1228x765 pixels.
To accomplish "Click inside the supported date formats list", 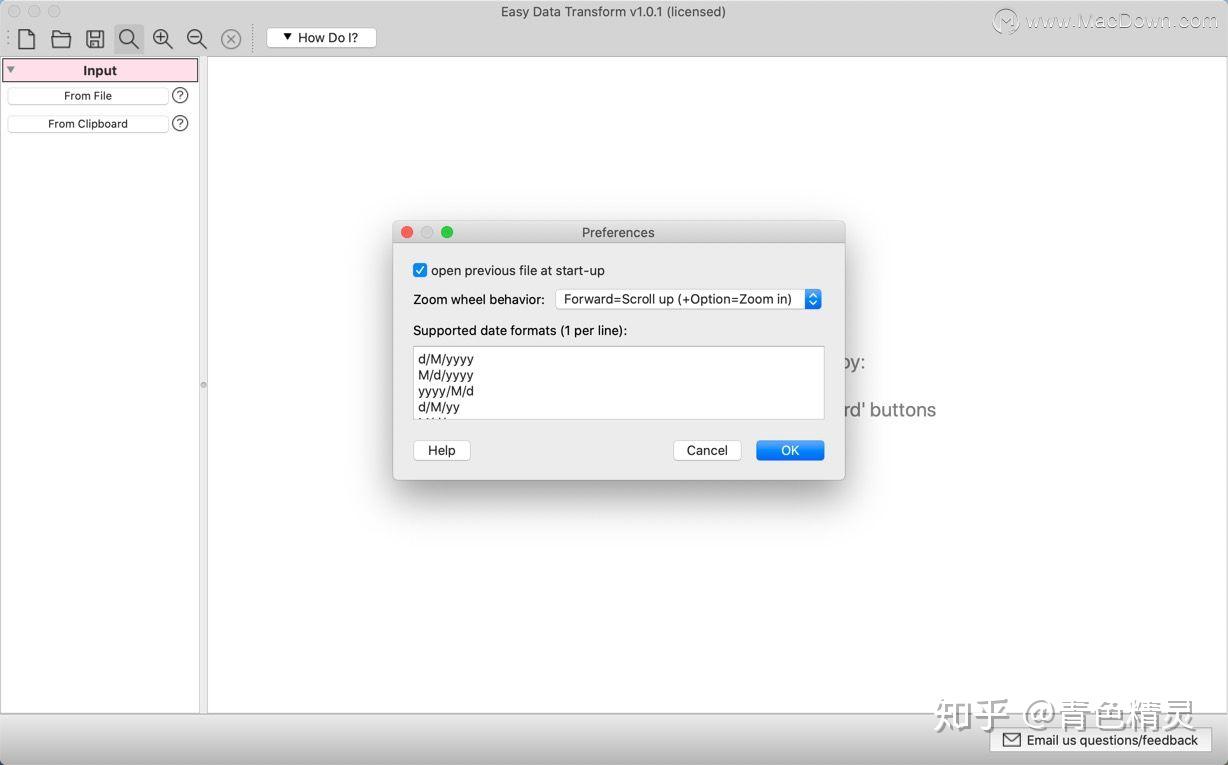I will [618, 383].
